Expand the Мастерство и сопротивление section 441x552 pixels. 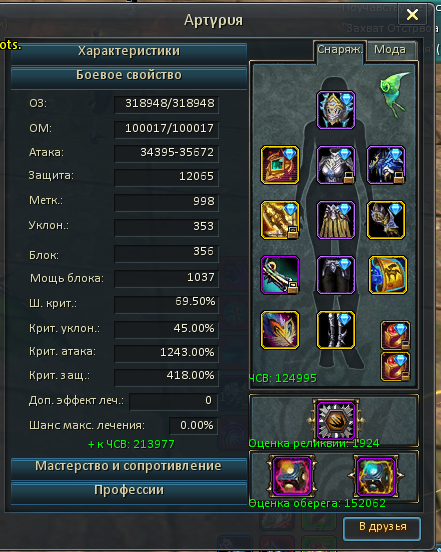click(x=129, y=467)
